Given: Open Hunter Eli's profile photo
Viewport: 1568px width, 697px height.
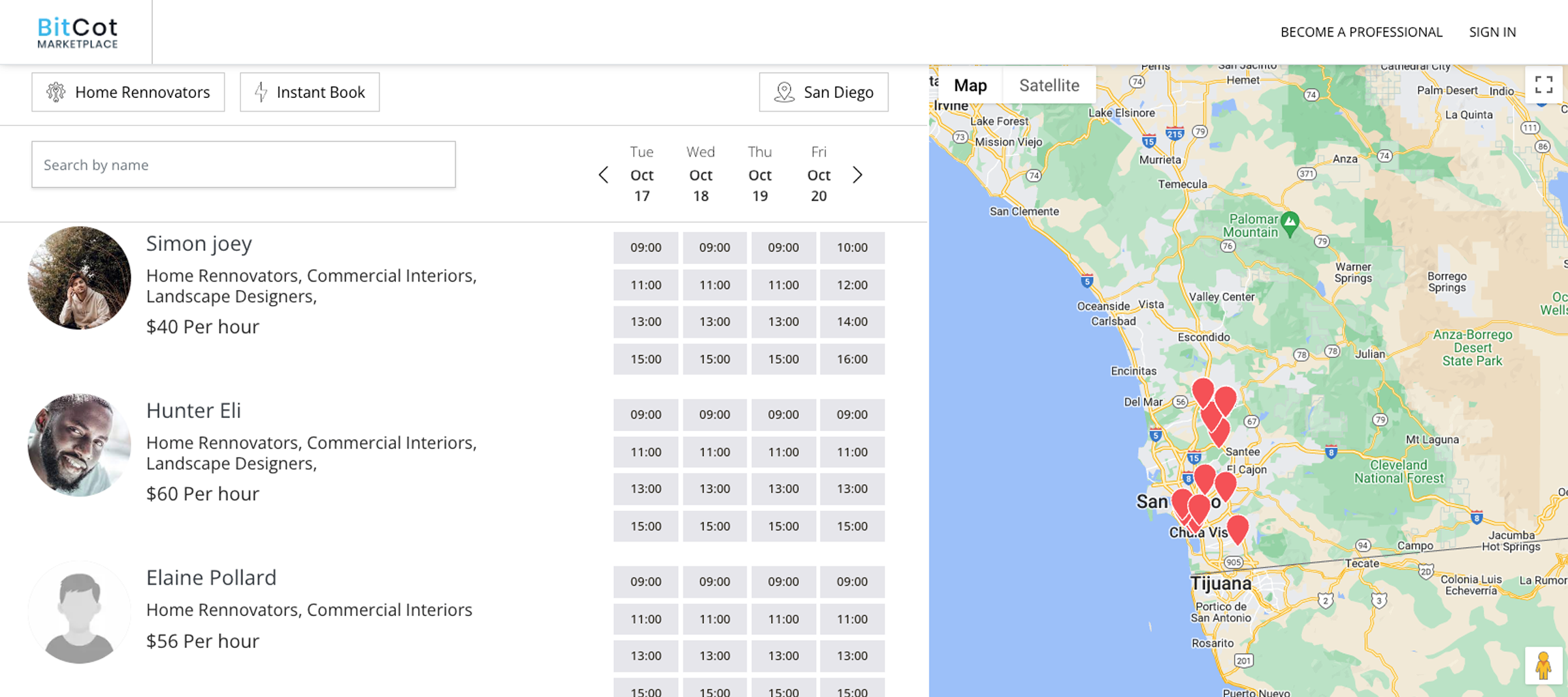Looking at the screenshot, I should click(x=79, y=445).
